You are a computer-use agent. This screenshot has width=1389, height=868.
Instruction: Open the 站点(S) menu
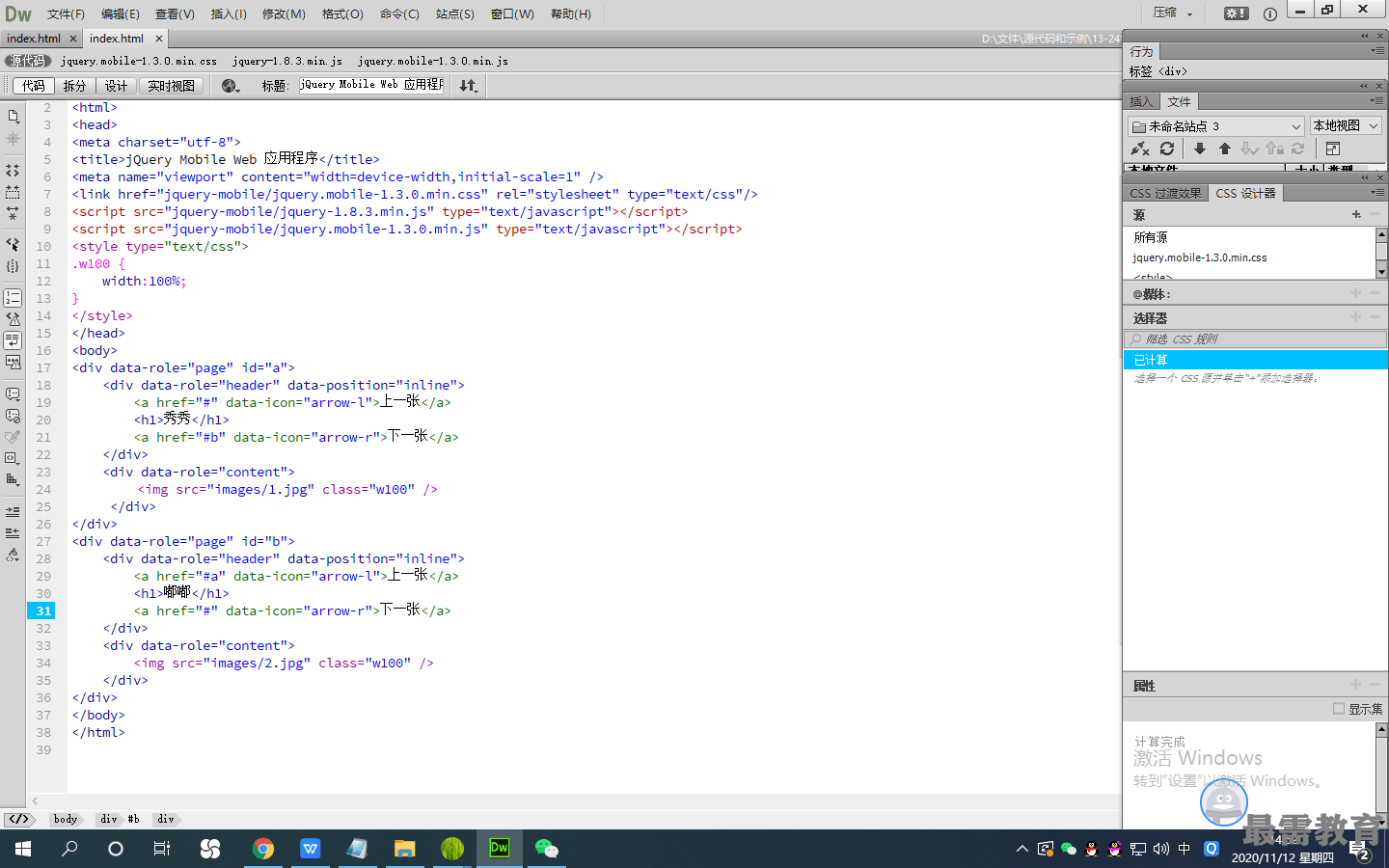(455, 14)
